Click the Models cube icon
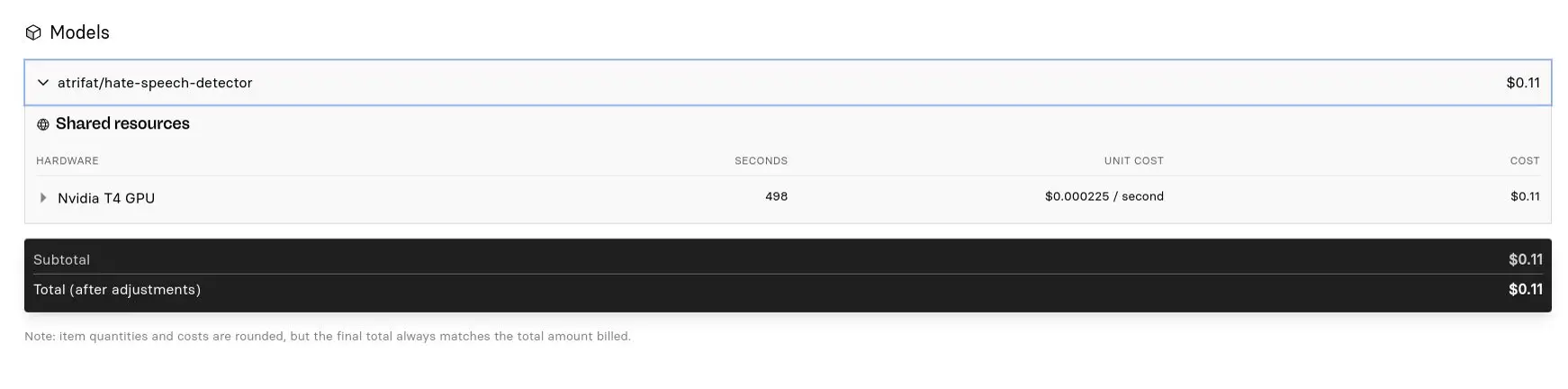1568x389 pixels. point(33,33)
